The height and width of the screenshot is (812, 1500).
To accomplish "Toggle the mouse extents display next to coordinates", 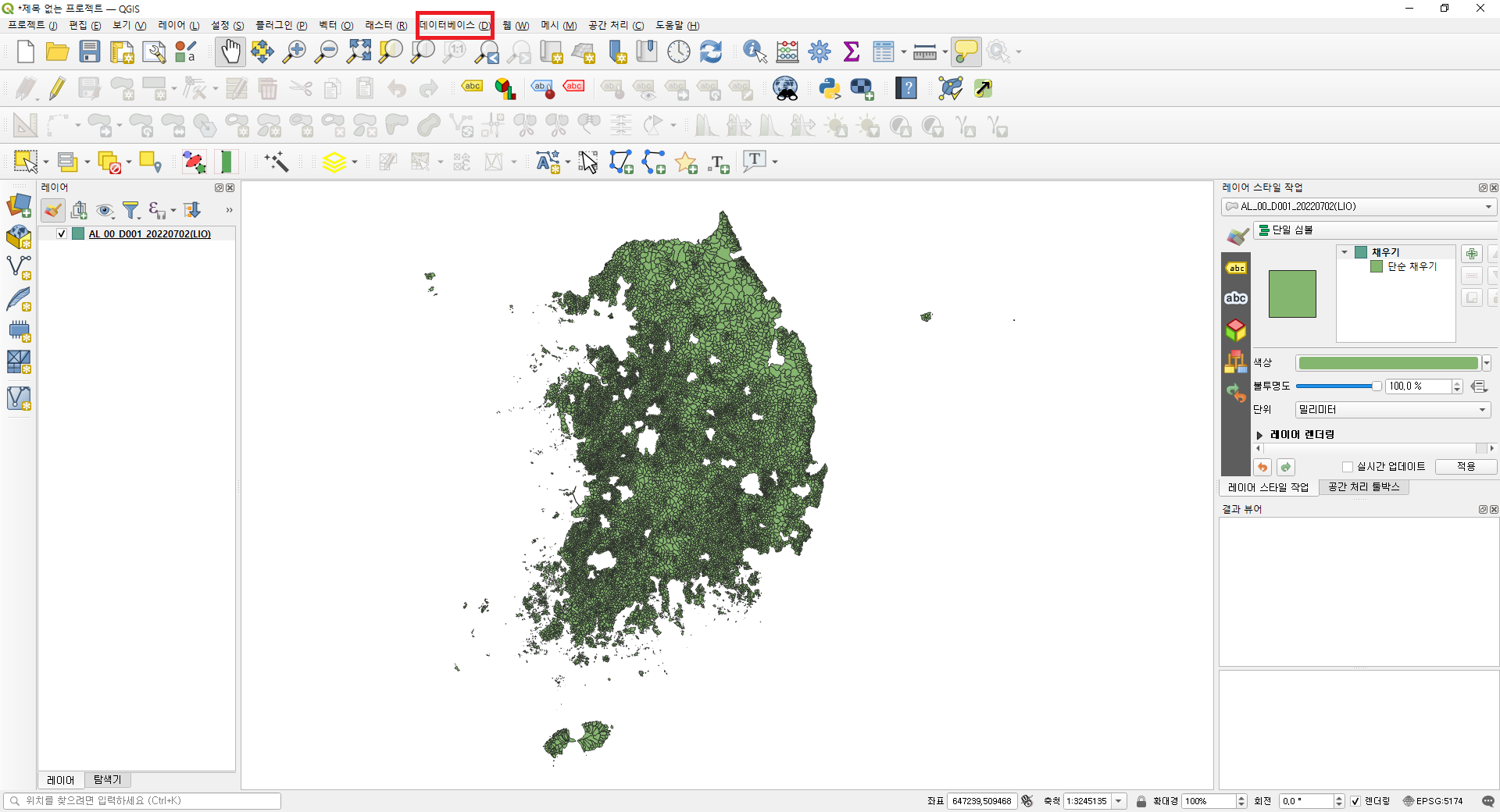I will 1027,801.
